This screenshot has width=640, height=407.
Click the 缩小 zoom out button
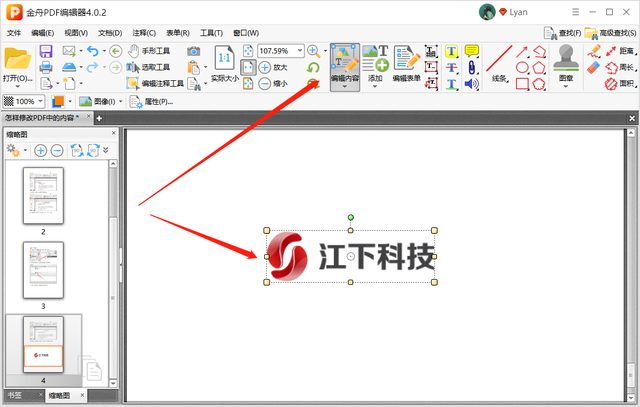click(273, 84)
